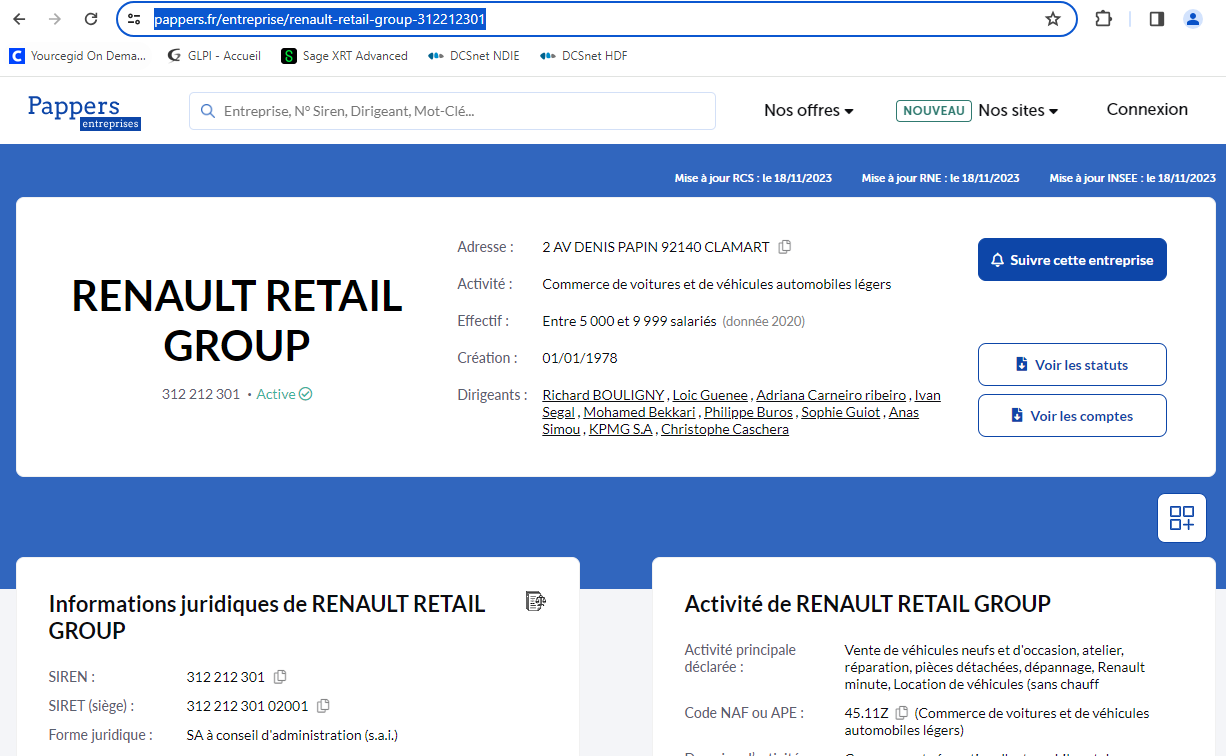Click the RENAULT RETAIL GROUP company title

(237, 321)
